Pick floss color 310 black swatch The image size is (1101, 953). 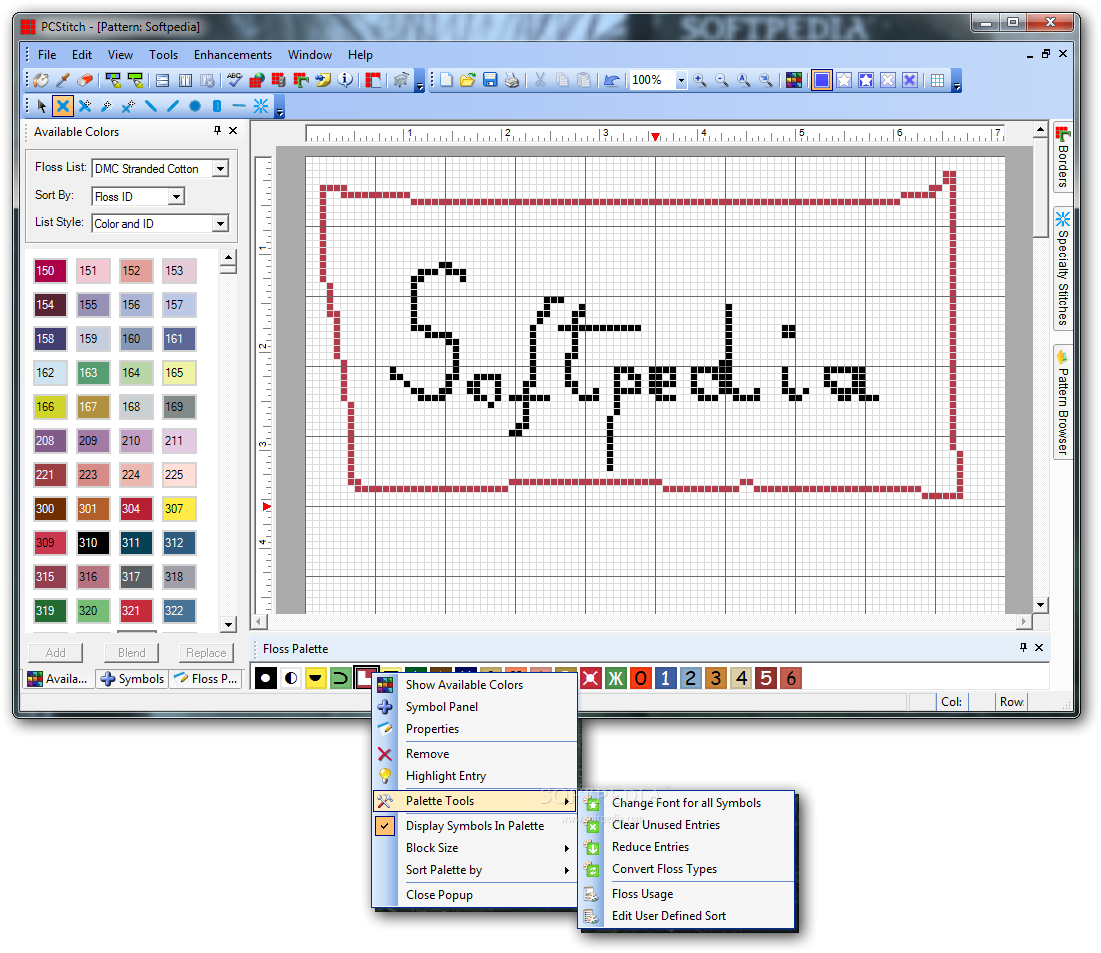coord(93,543)
